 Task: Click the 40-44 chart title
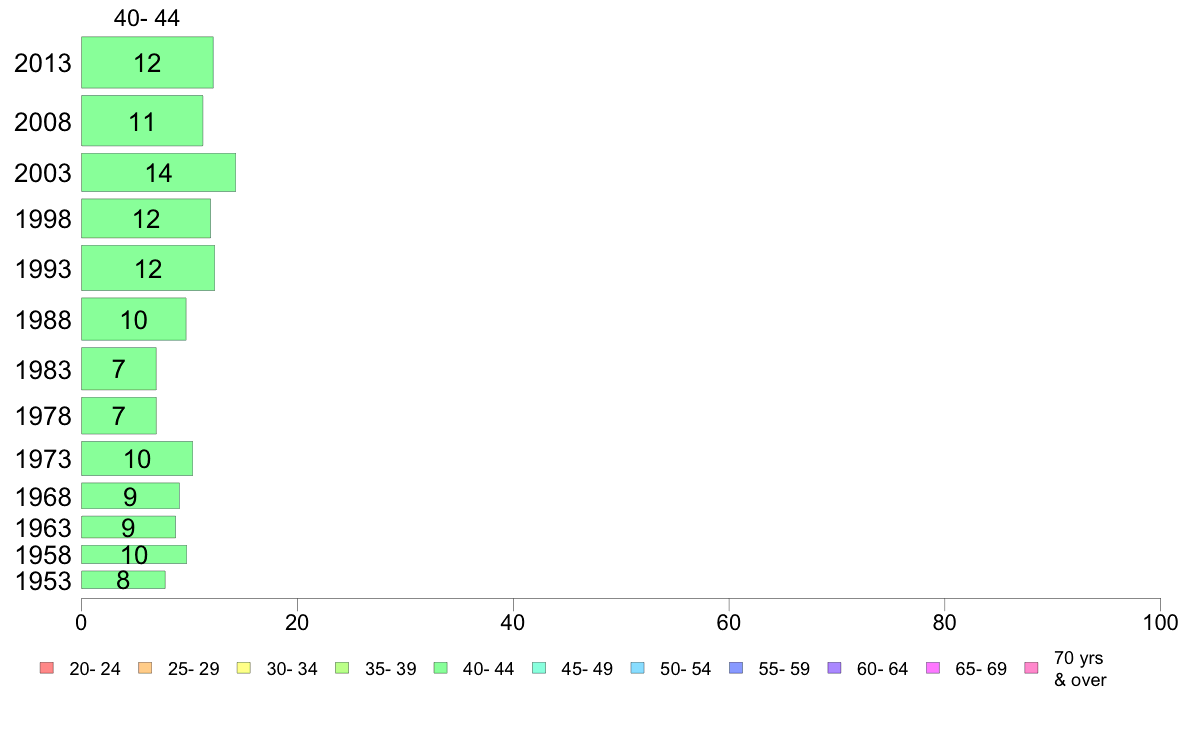[x=147, y=17]
